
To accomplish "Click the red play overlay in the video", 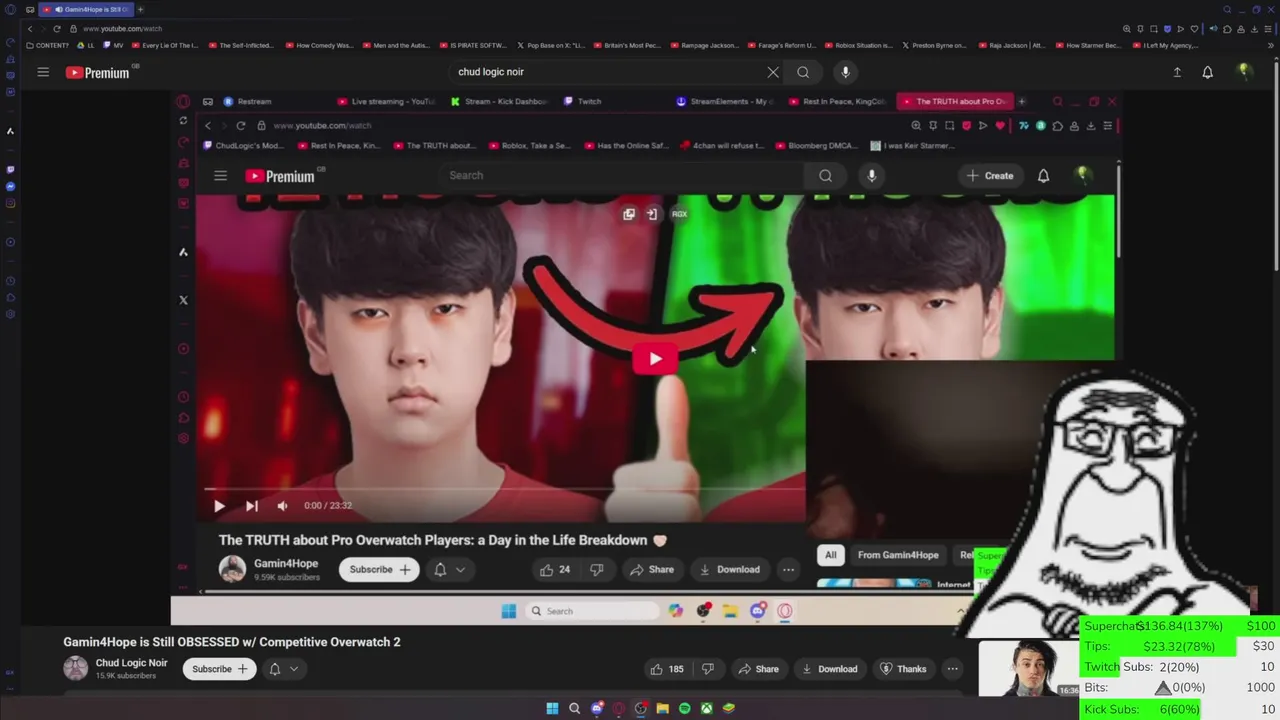I will [x=654, y=359].
